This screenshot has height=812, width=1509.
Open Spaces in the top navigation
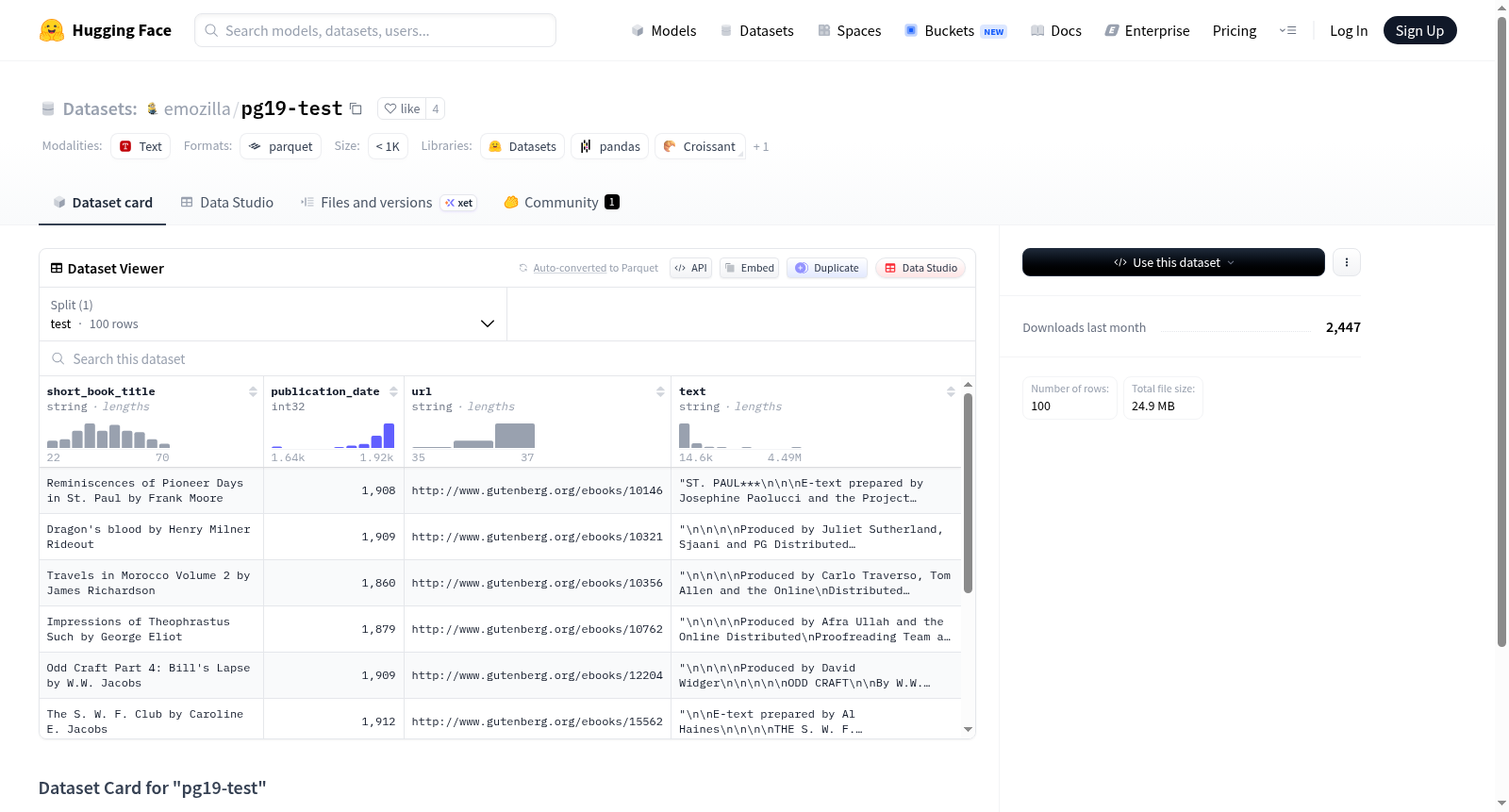(x=849, y=30)
